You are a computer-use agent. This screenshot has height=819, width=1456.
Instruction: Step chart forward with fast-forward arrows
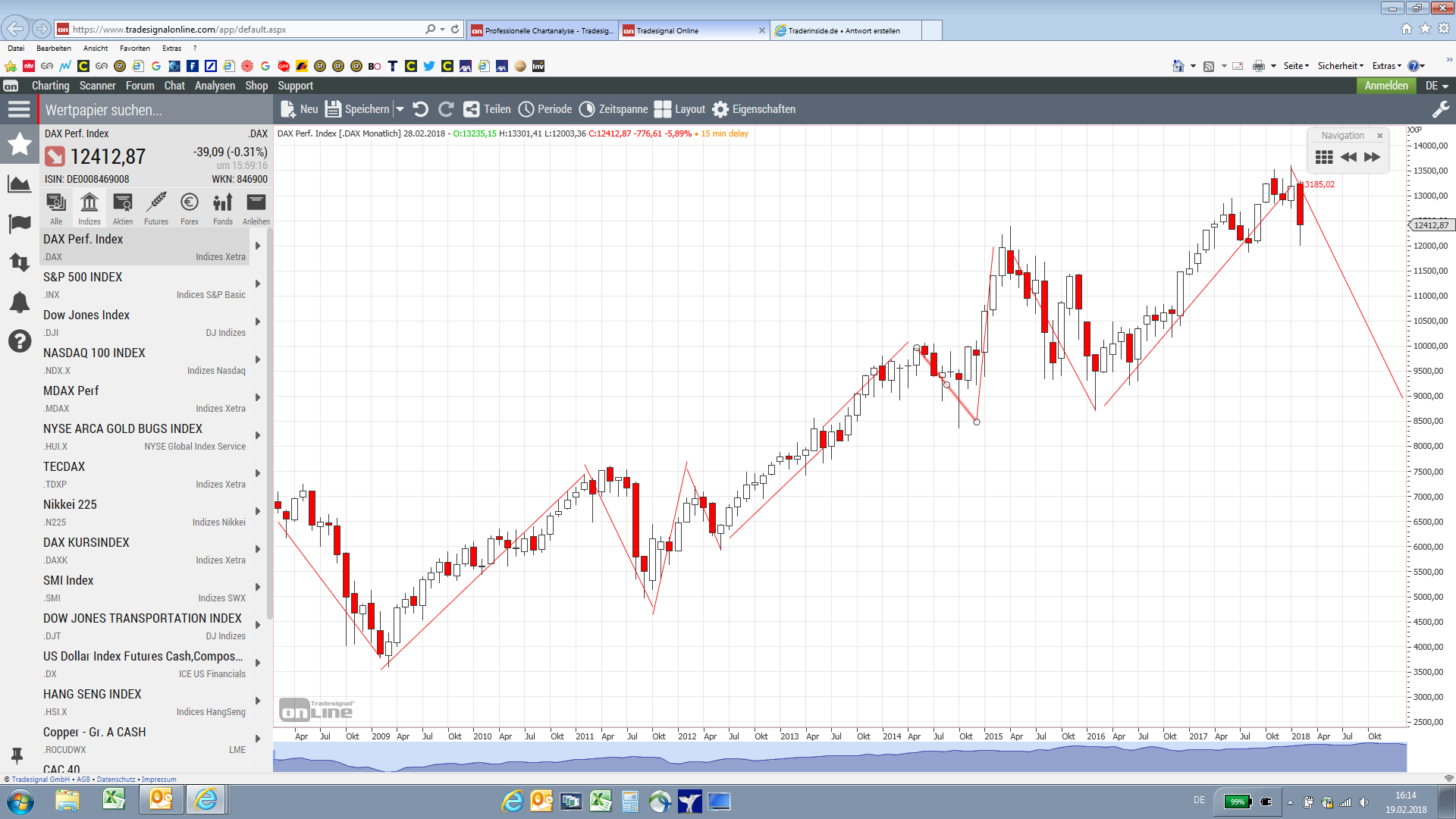point(1373,157)
